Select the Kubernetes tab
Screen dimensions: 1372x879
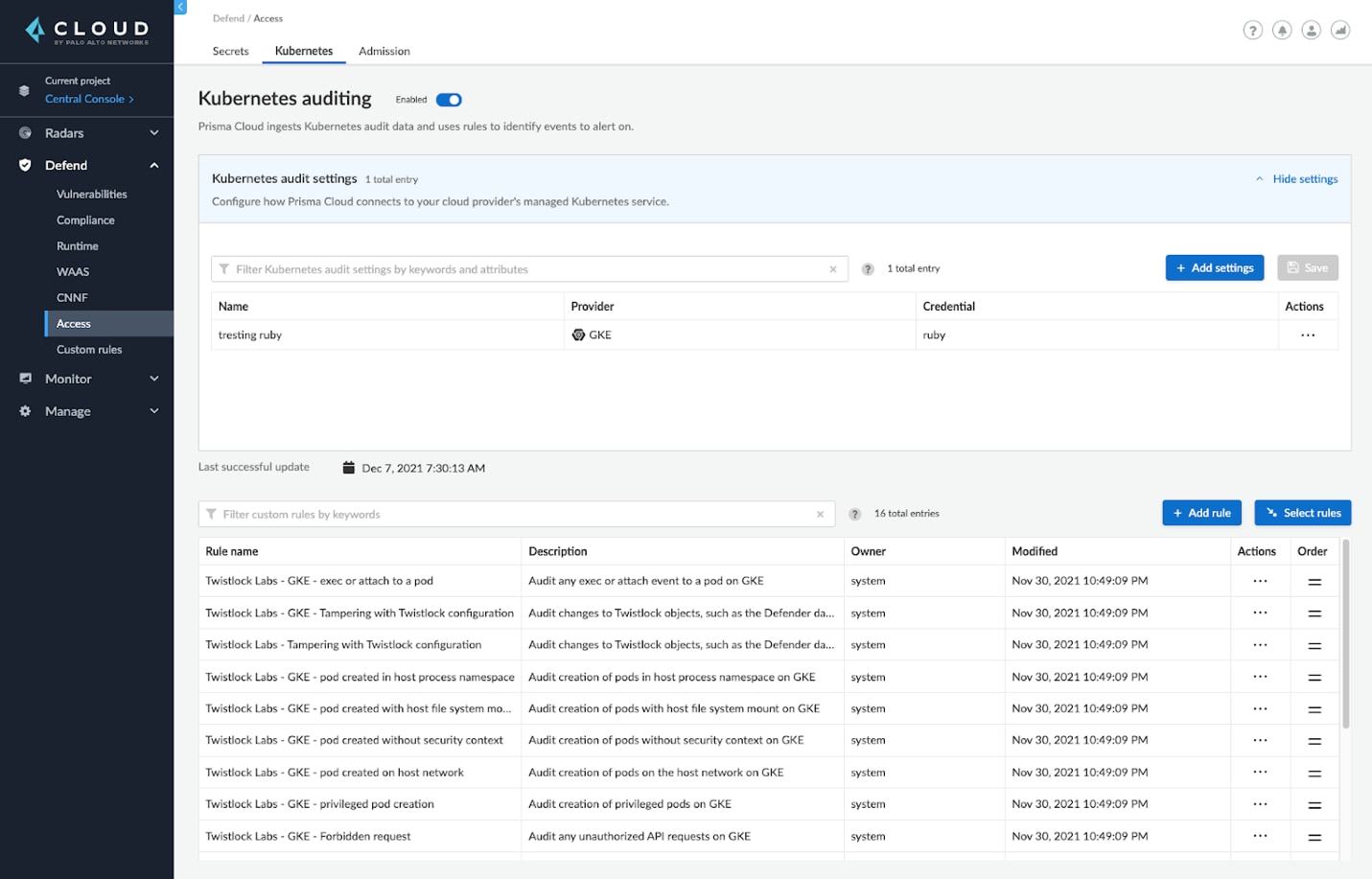(304, 51)
